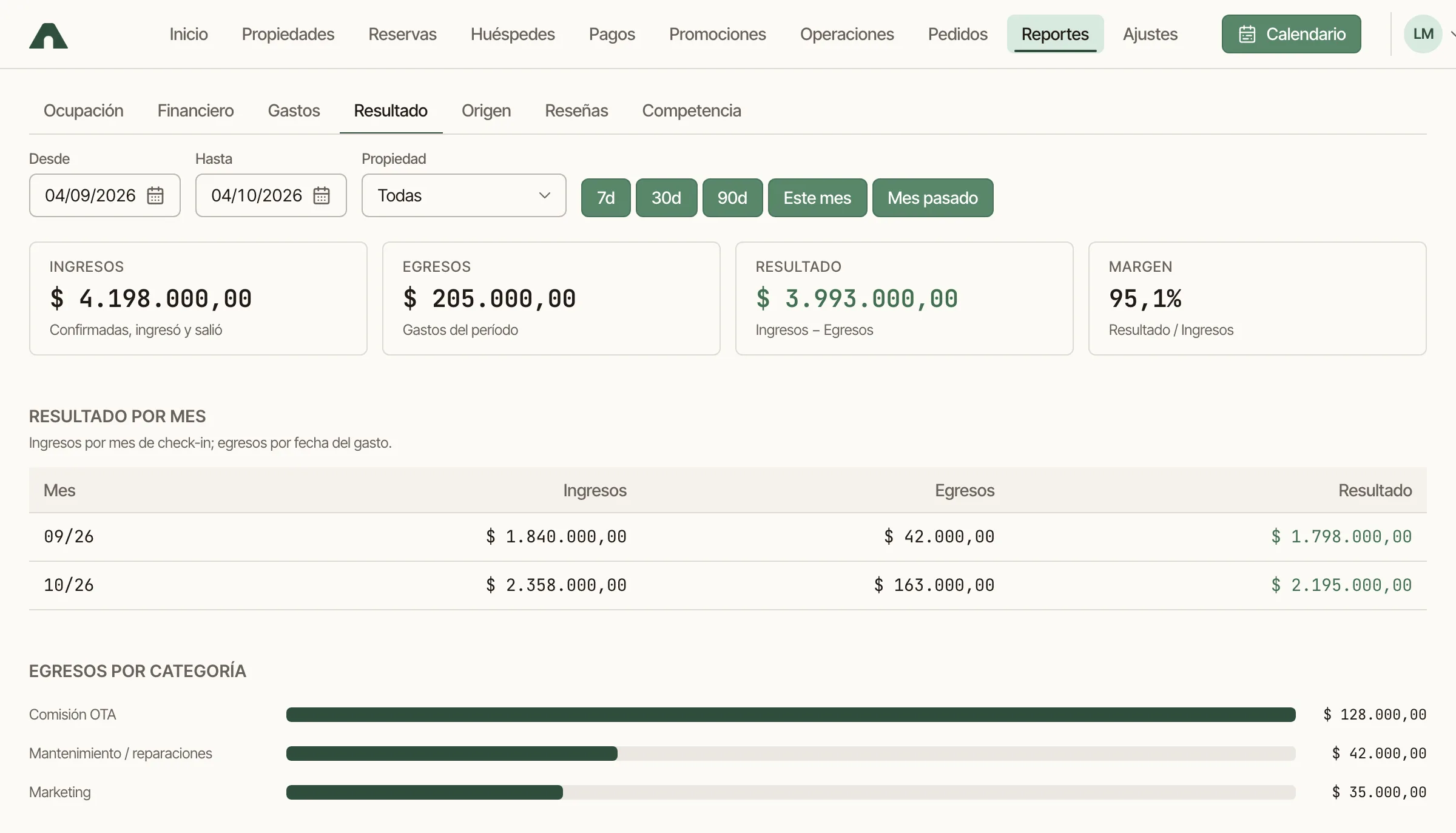The image size is (1456, 833).
Task: Click the Desde date input field
Action: [x=105, y=195]
